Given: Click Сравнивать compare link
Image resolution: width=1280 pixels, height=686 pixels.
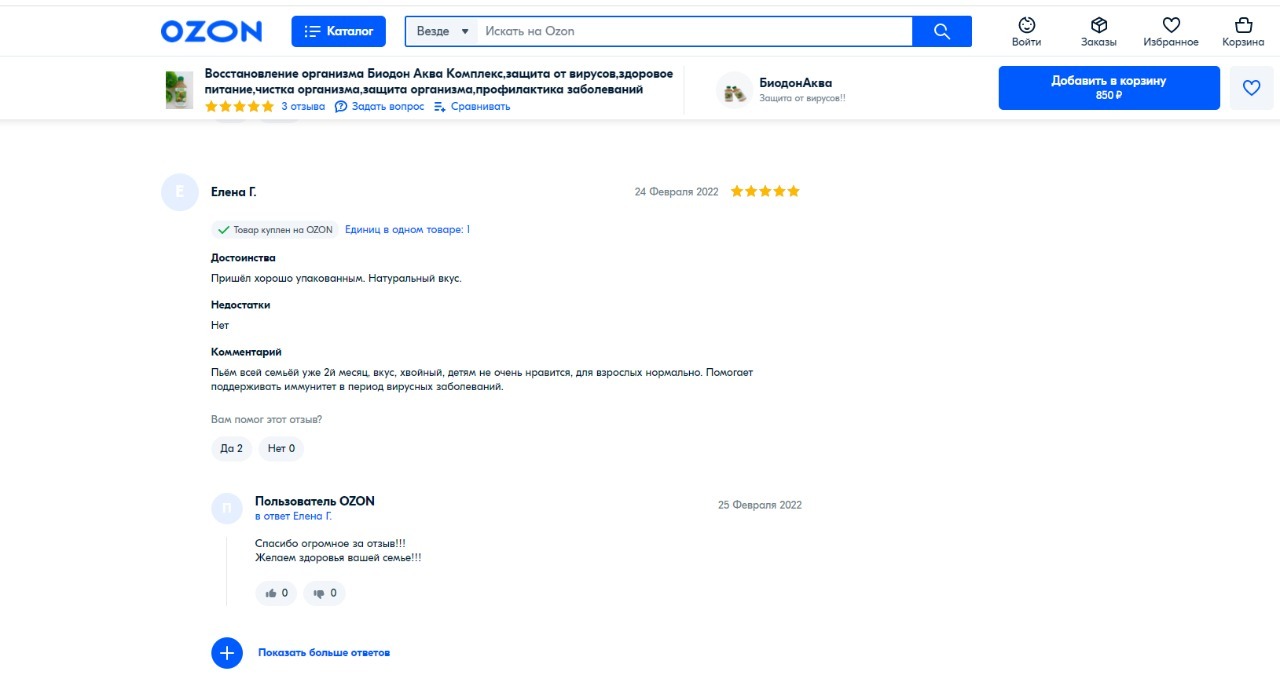Looking at the screenshot, I should click(472, 107).
